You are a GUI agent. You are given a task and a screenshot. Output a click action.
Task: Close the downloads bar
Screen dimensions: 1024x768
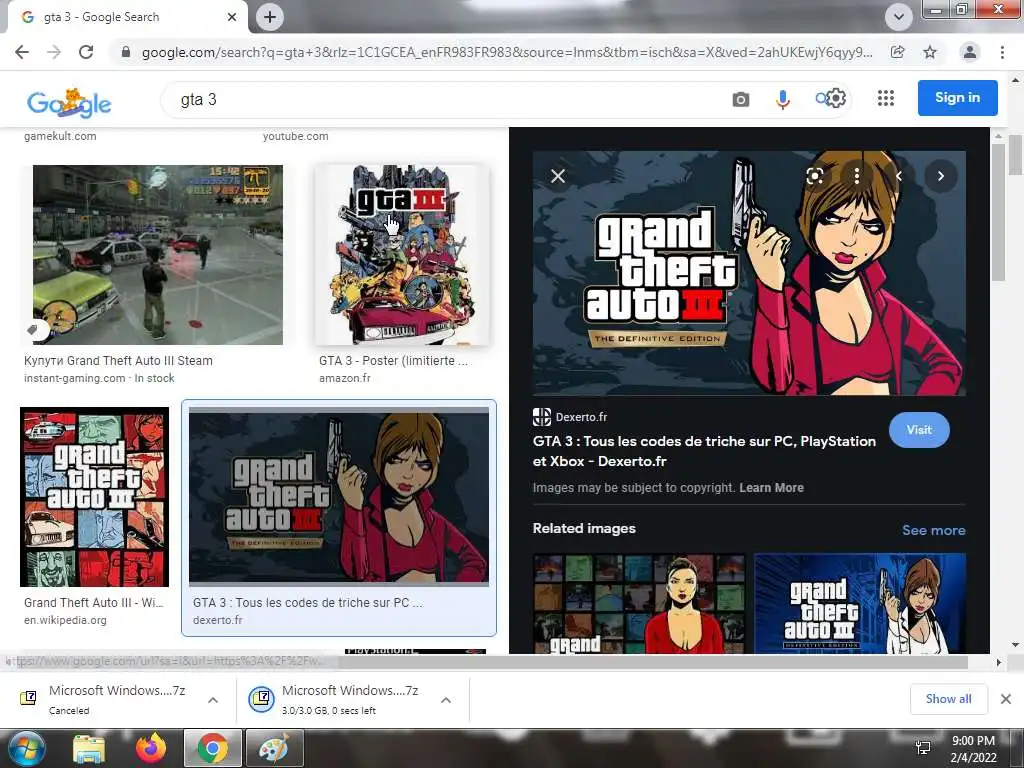tap(1006, 699)
